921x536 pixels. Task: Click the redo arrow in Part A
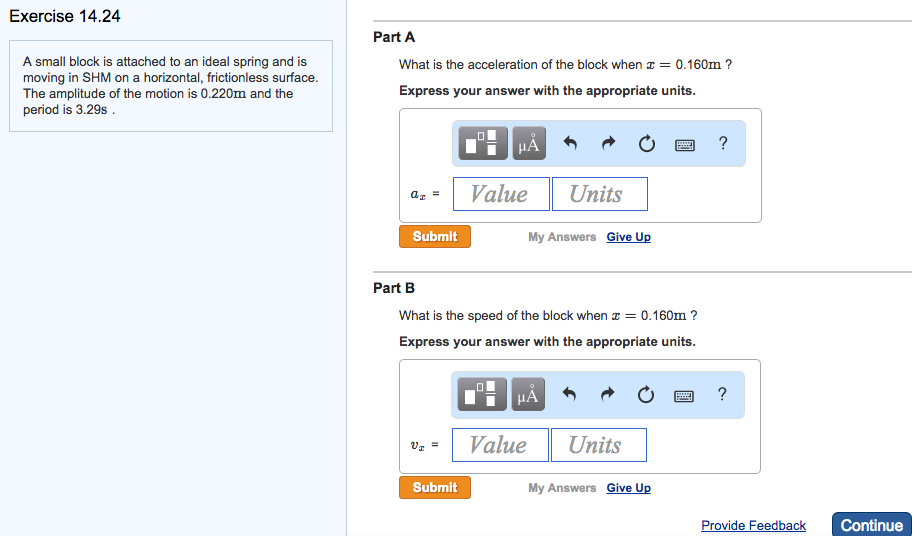[608, 144]
